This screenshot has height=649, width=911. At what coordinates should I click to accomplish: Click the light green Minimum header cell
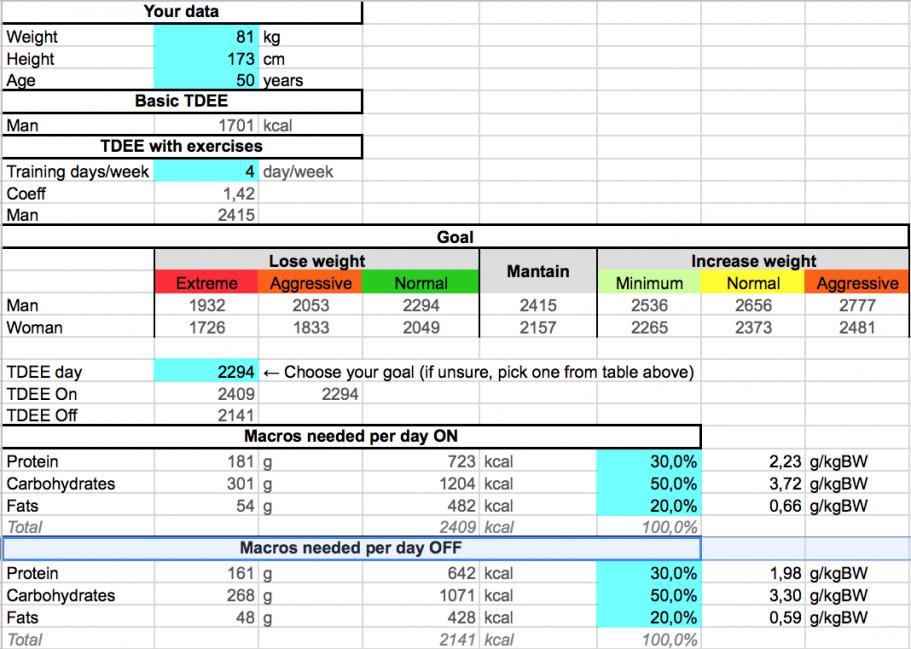point(649,283)
